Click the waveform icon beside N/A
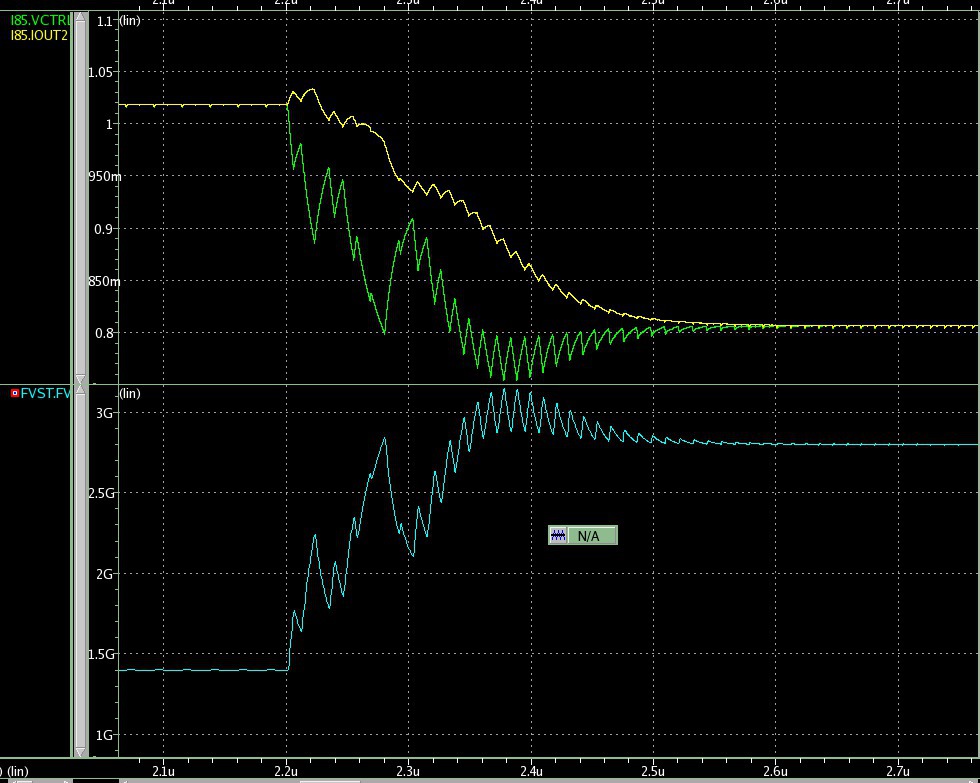 (558, 536)
